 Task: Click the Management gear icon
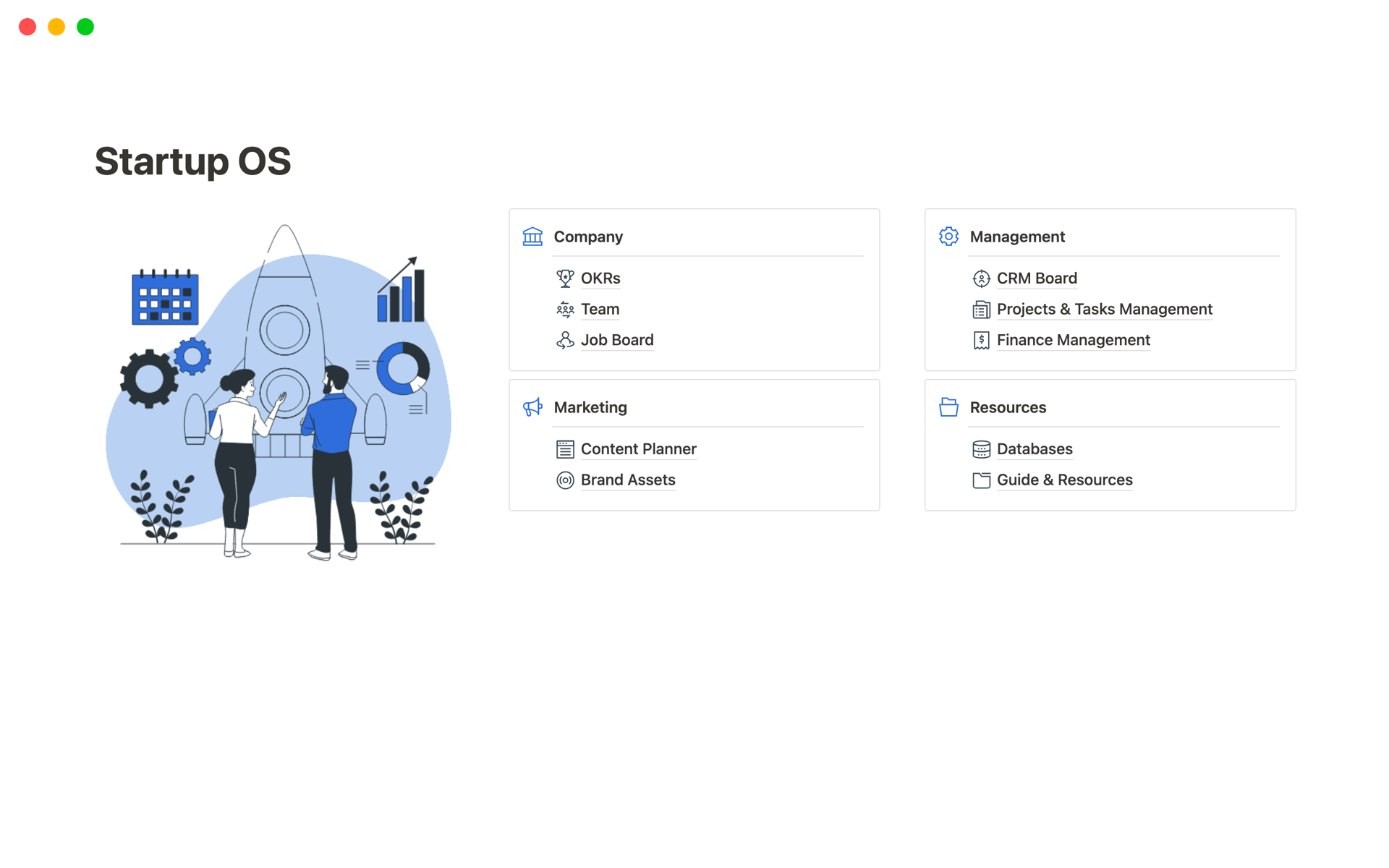(x=948, y=237)
